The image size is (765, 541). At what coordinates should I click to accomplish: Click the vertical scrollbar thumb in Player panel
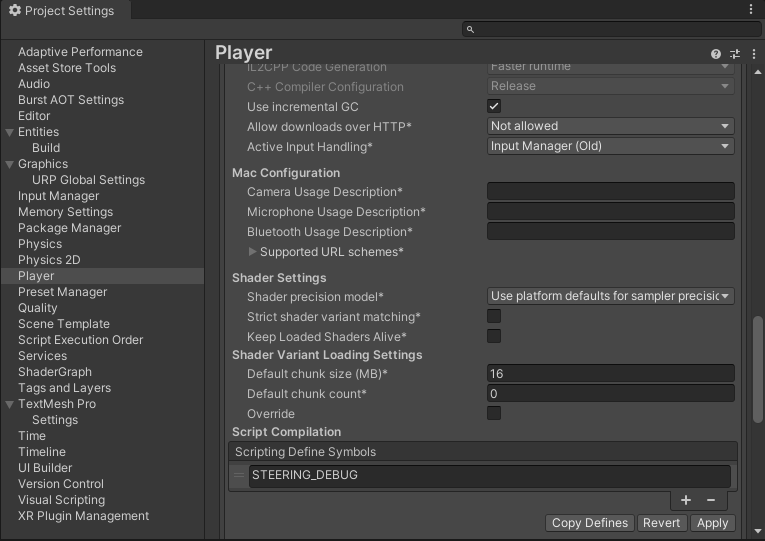click(x=758, y=370)
